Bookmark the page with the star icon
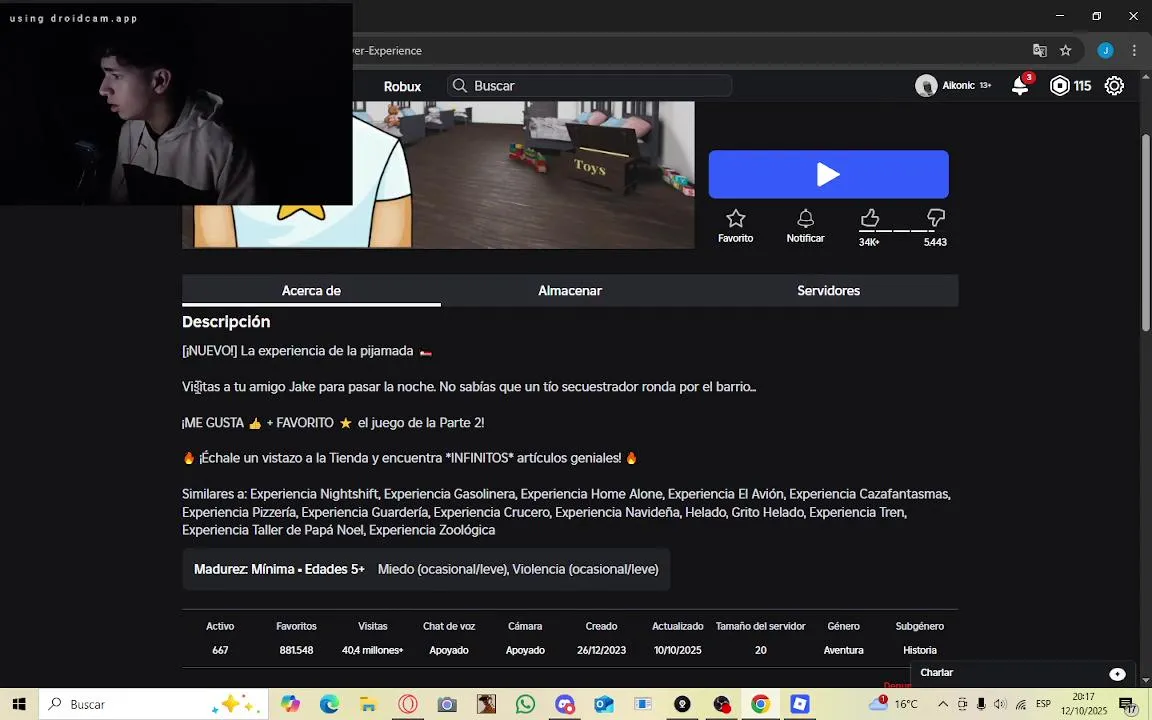The image size is (1152, 720). (x=1065, y=51)
